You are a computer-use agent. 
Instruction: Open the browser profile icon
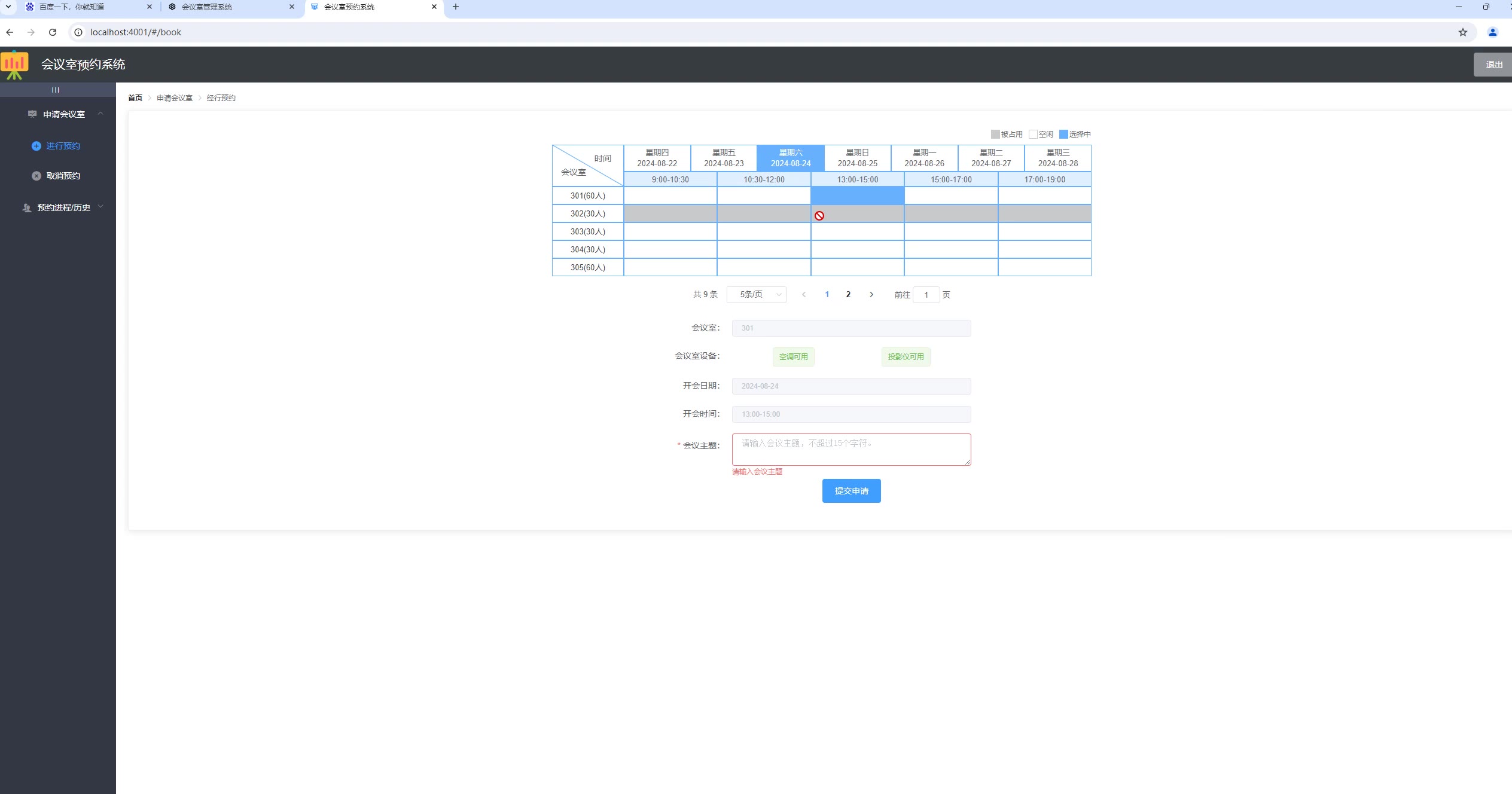pyautogui.click(x=1493, y=32)
